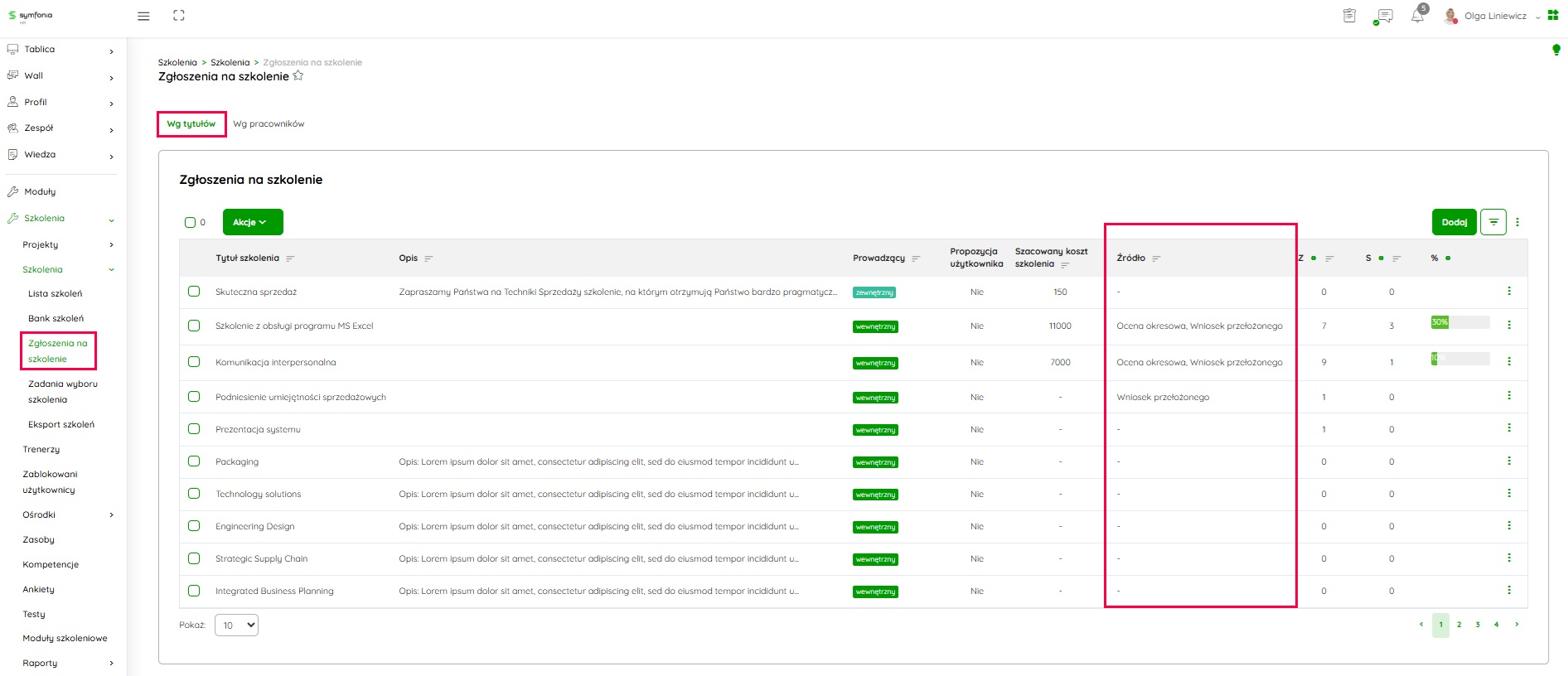Open the notifications bell
The width and height of the screenshot is (1568, 676).
[1417, 17]
